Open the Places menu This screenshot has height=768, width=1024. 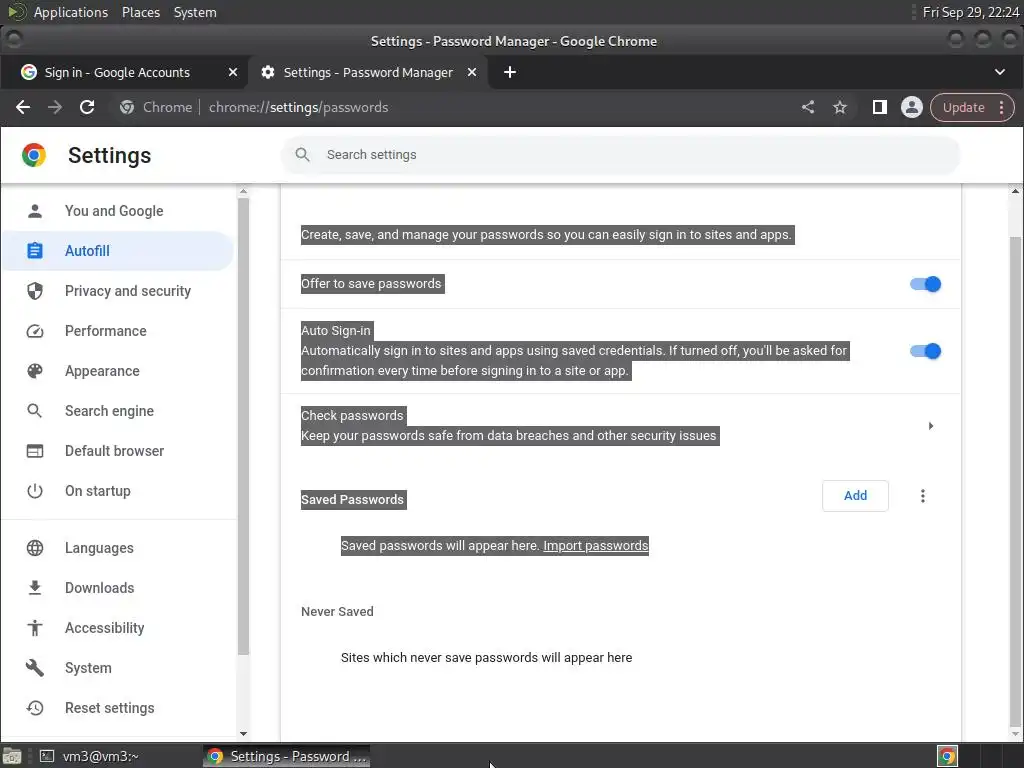pos(140,12)
